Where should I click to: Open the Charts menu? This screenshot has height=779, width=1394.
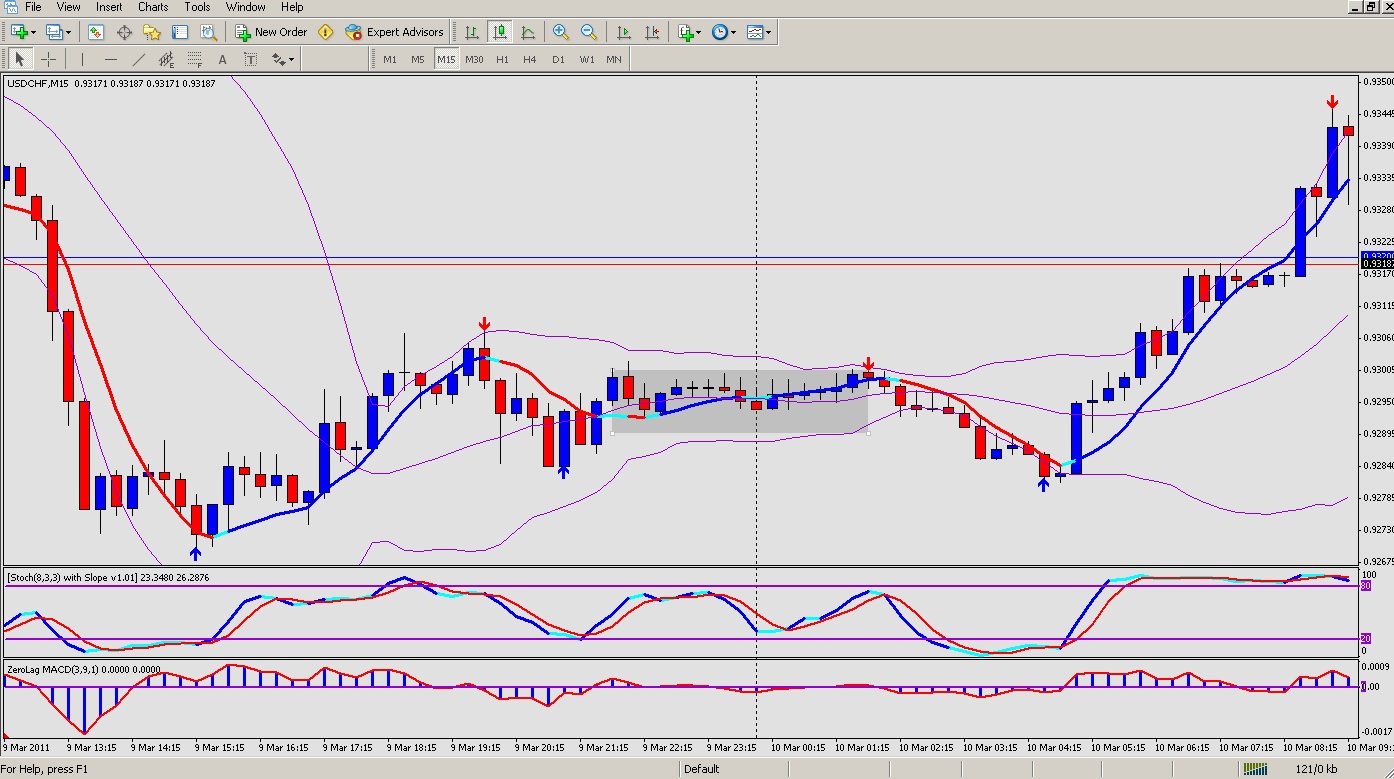pyautogui.click(x=153, y=7)
